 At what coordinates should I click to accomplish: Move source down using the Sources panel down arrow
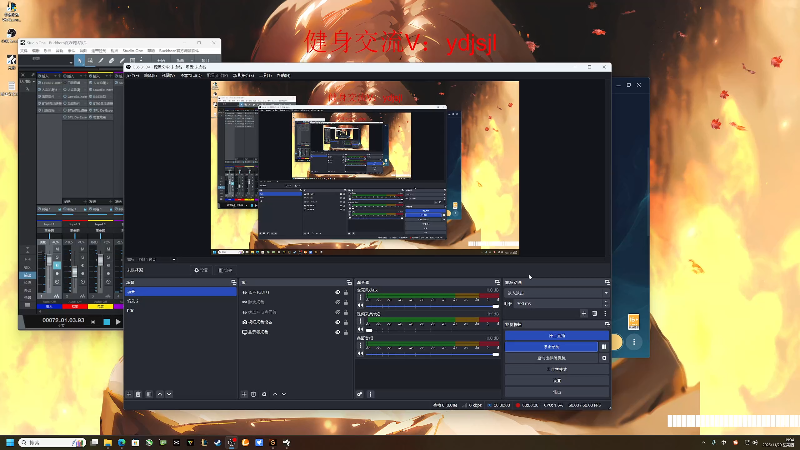(x=284, y=394)
